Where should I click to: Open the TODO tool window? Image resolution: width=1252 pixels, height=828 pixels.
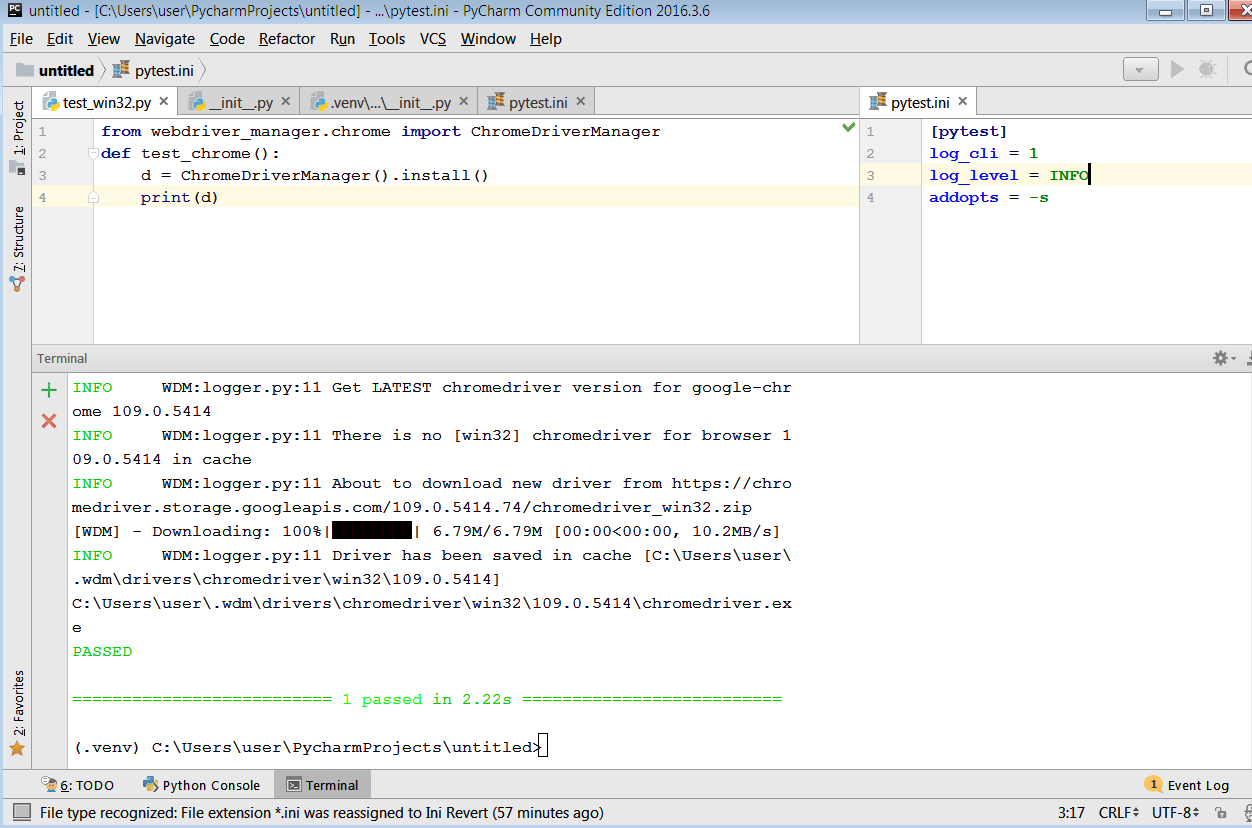pyautogui.click(x=78, y=785)
